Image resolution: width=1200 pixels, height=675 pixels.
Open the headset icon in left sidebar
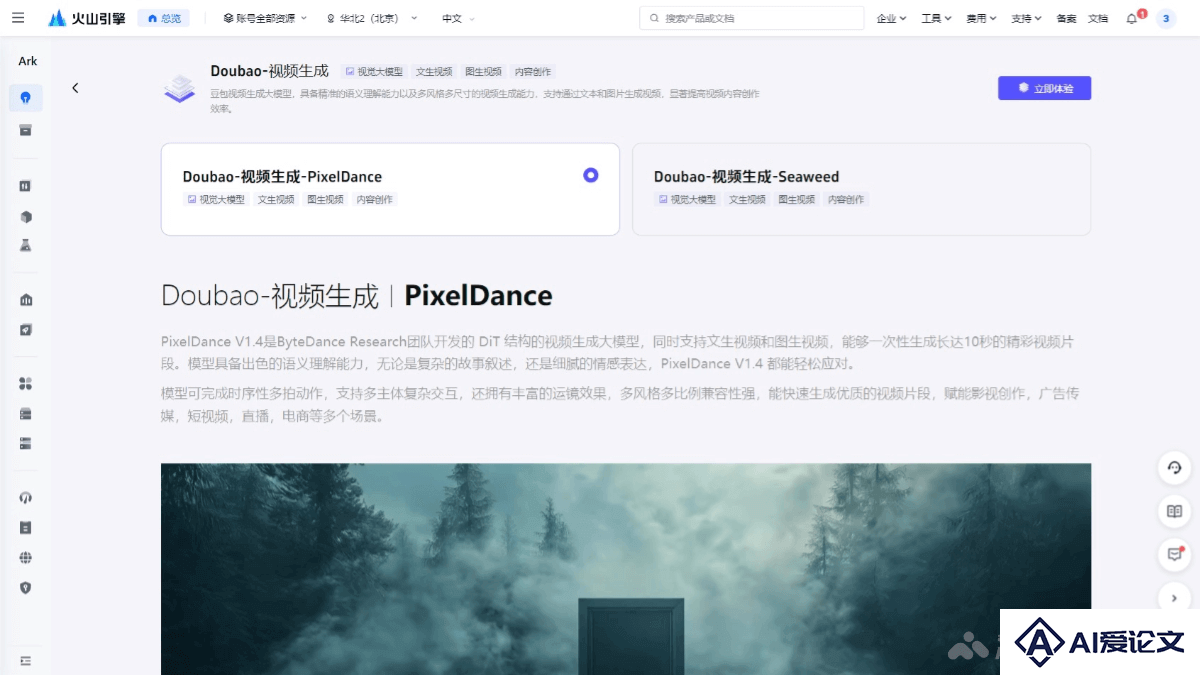(x=26, y=498)
